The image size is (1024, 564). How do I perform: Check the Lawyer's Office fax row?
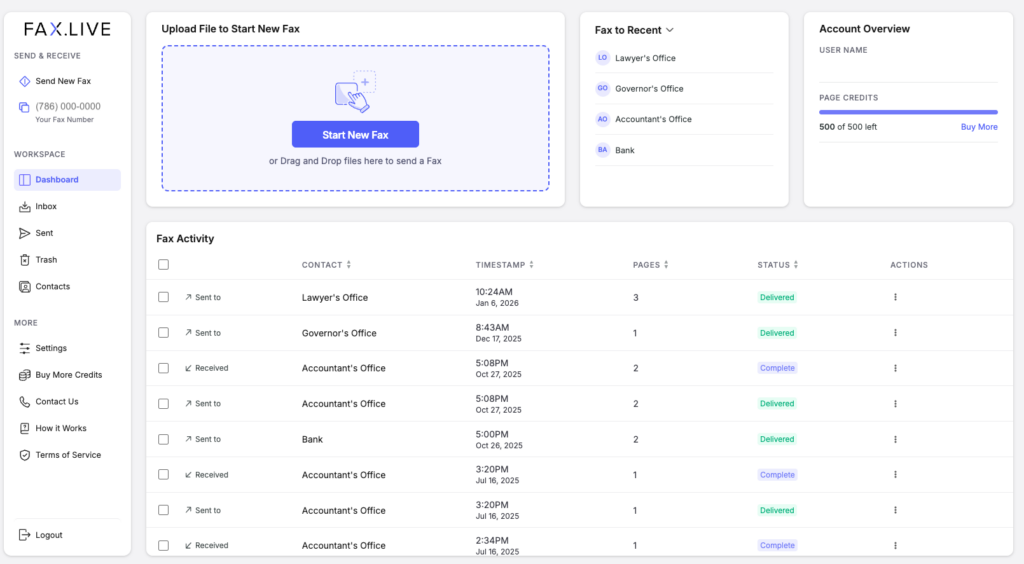pos(163,297)
